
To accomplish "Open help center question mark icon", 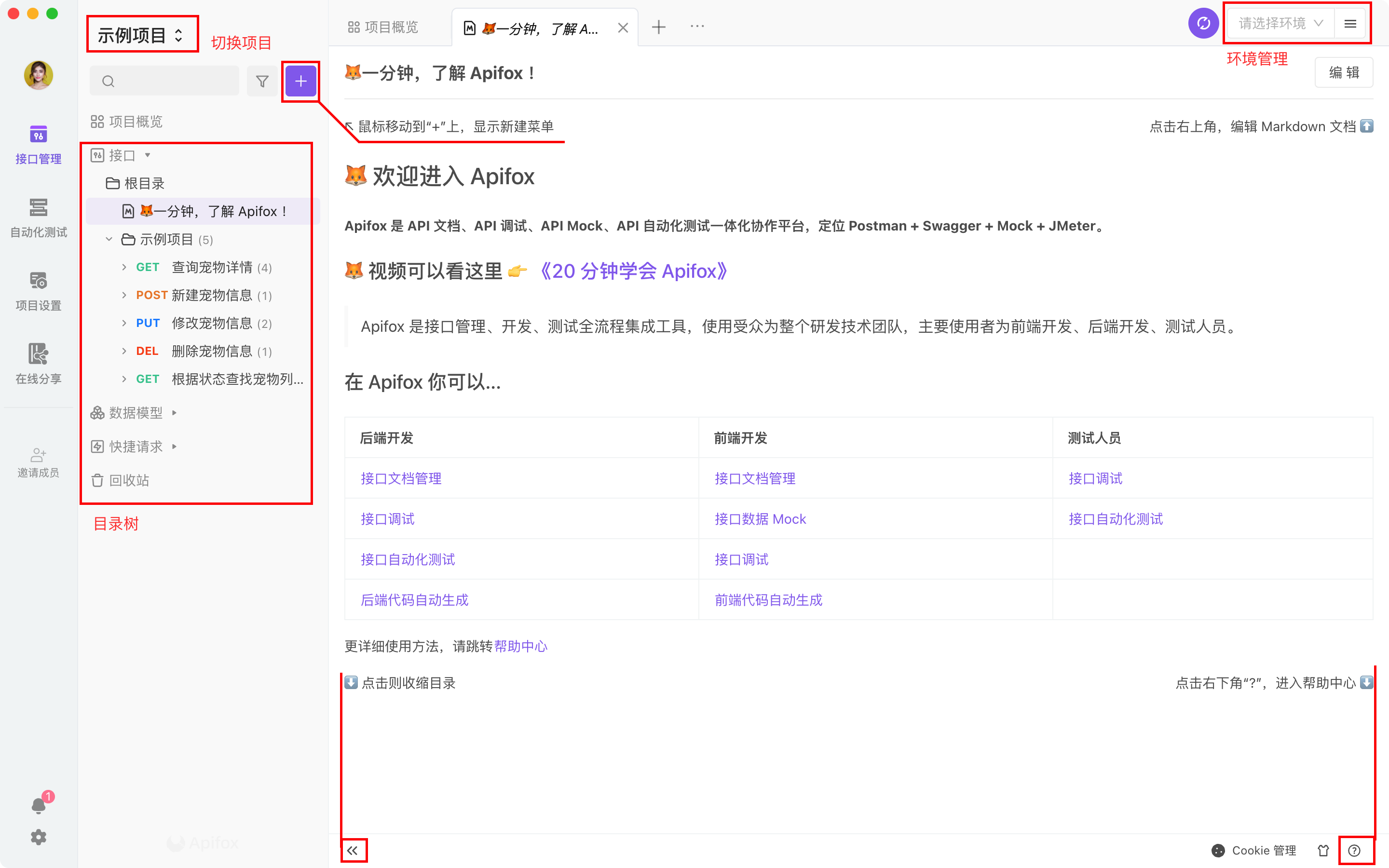I will 1354,850.
